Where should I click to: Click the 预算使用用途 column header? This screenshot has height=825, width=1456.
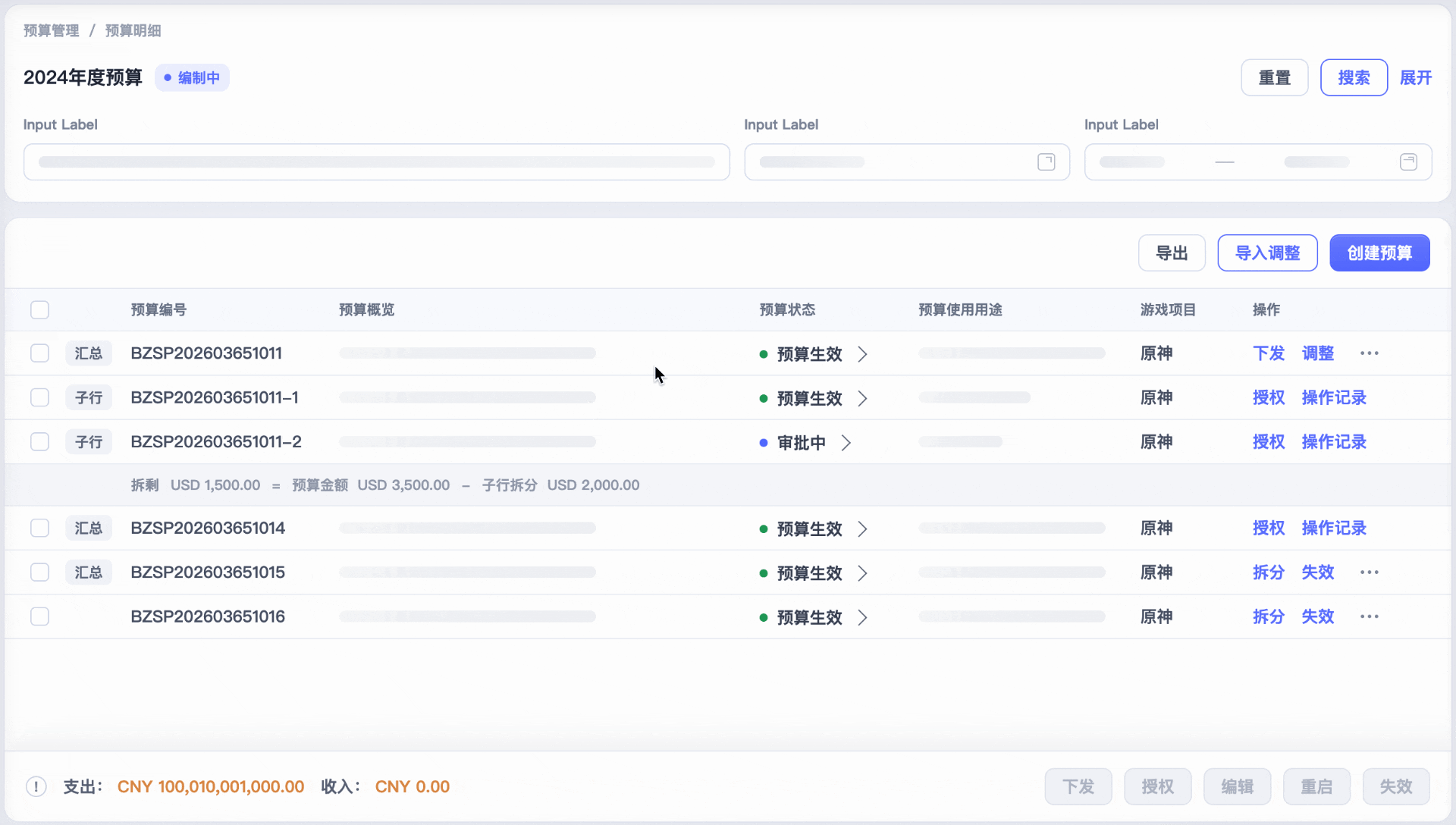tap(960, 309)
